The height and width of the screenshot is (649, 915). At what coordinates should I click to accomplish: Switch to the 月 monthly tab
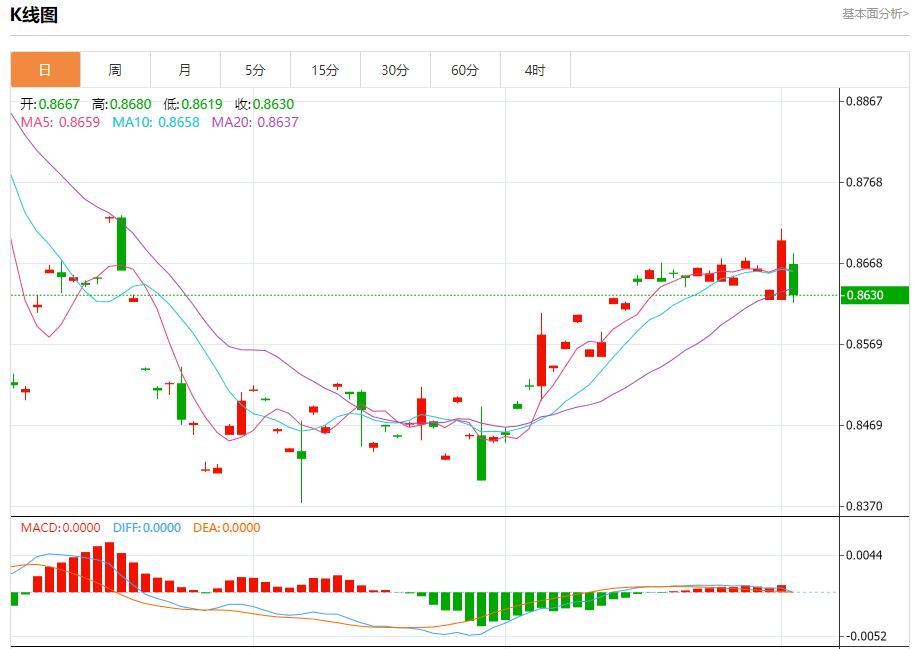click(186, 70)
